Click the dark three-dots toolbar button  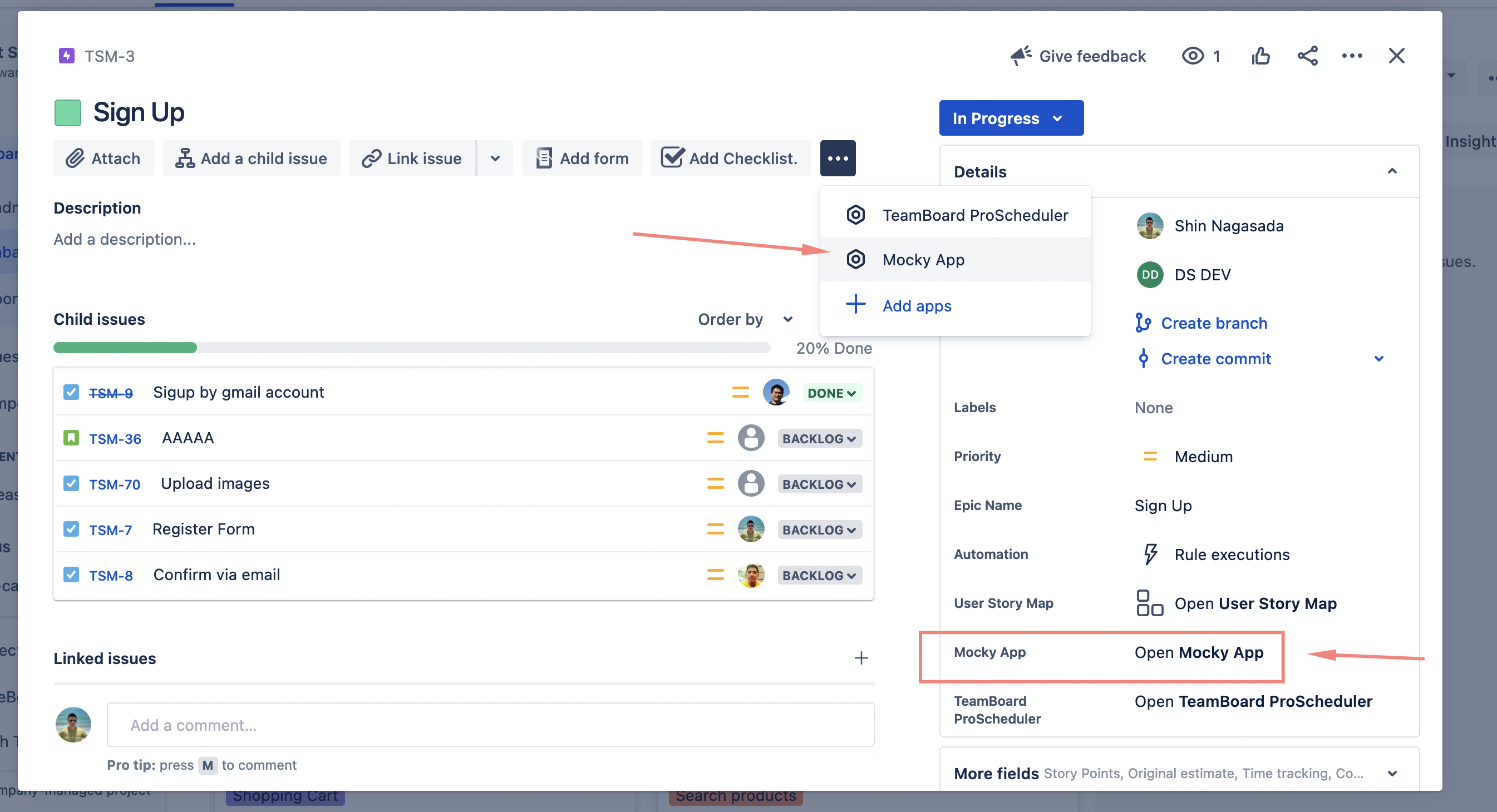pos(838,158)
